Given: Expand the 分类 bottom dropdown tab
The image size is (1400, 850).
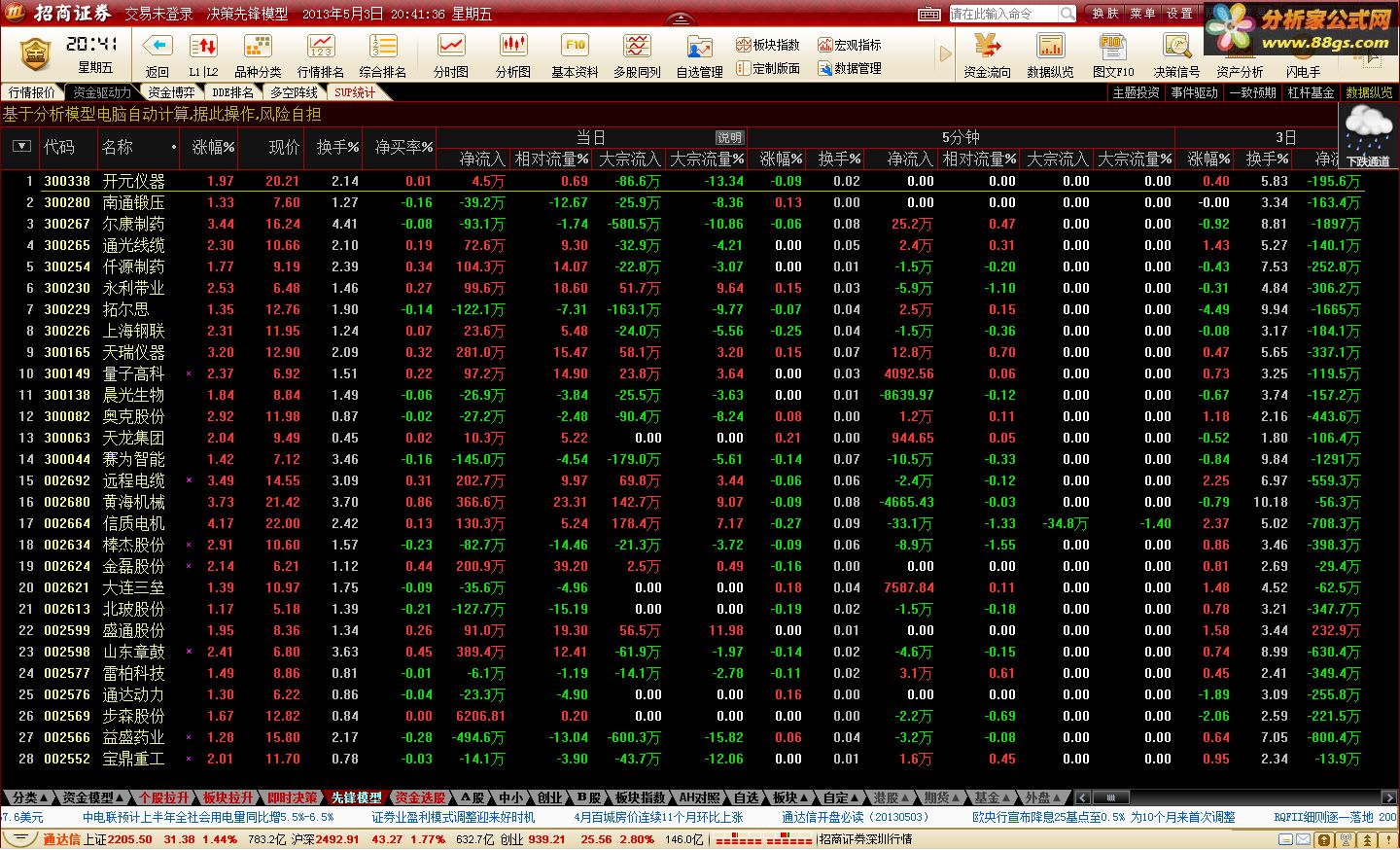Looking at the screenshot, I should pos(29,797).
